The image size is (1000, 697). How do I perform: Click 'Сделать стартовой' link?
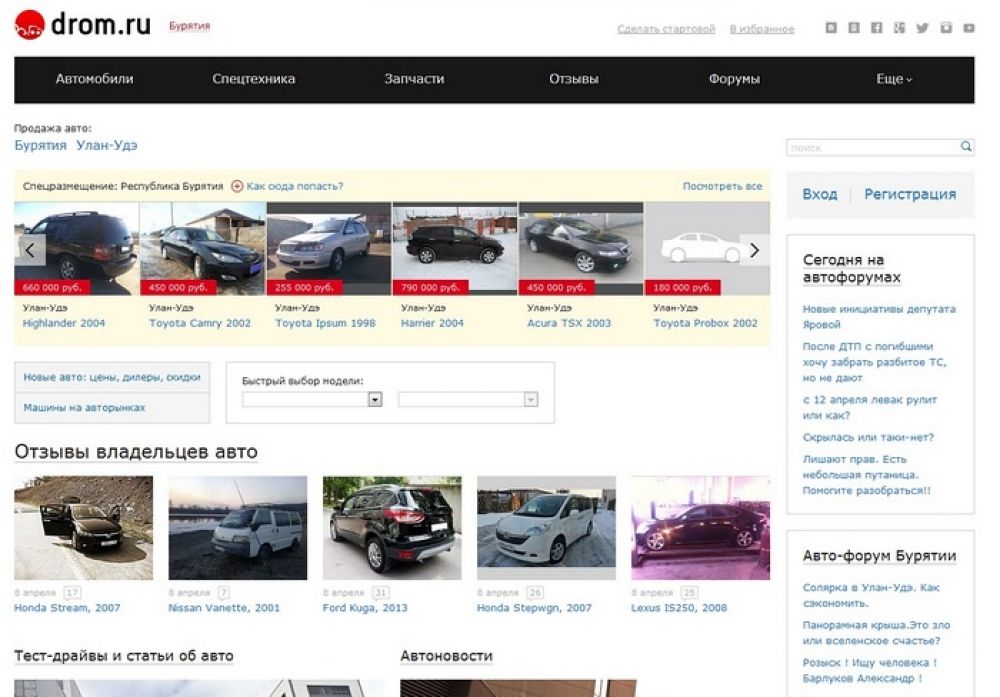tap(666, 29)
